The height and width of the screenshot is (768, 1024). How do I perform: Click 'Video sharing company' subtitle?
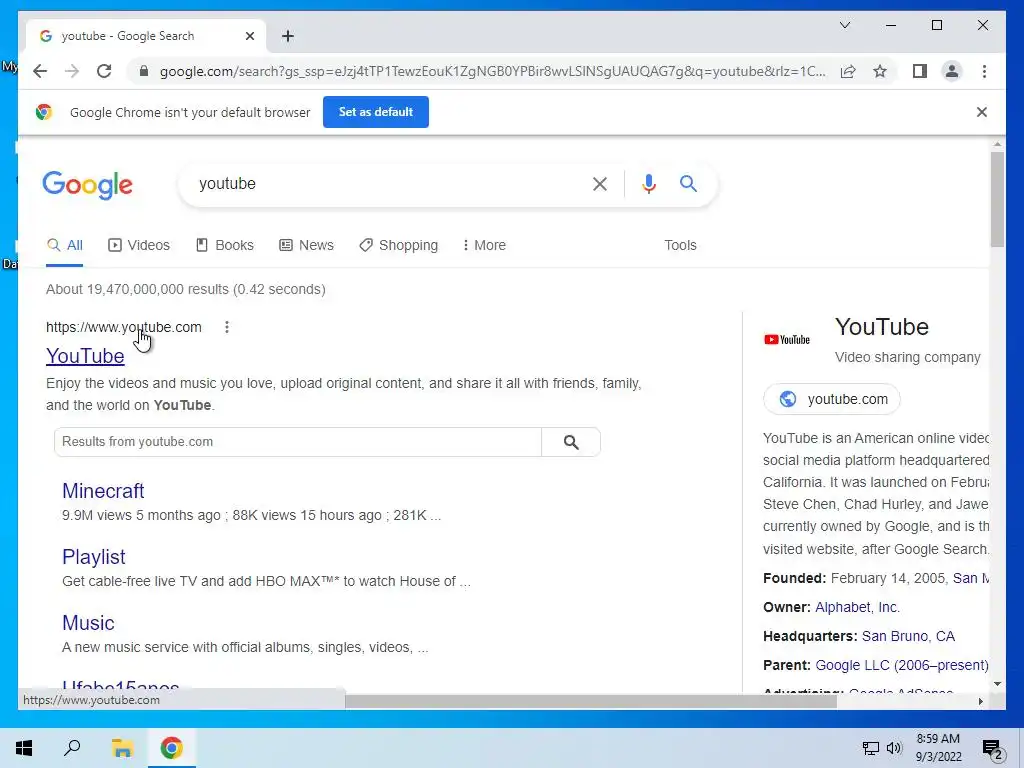[x=908, y=357]
